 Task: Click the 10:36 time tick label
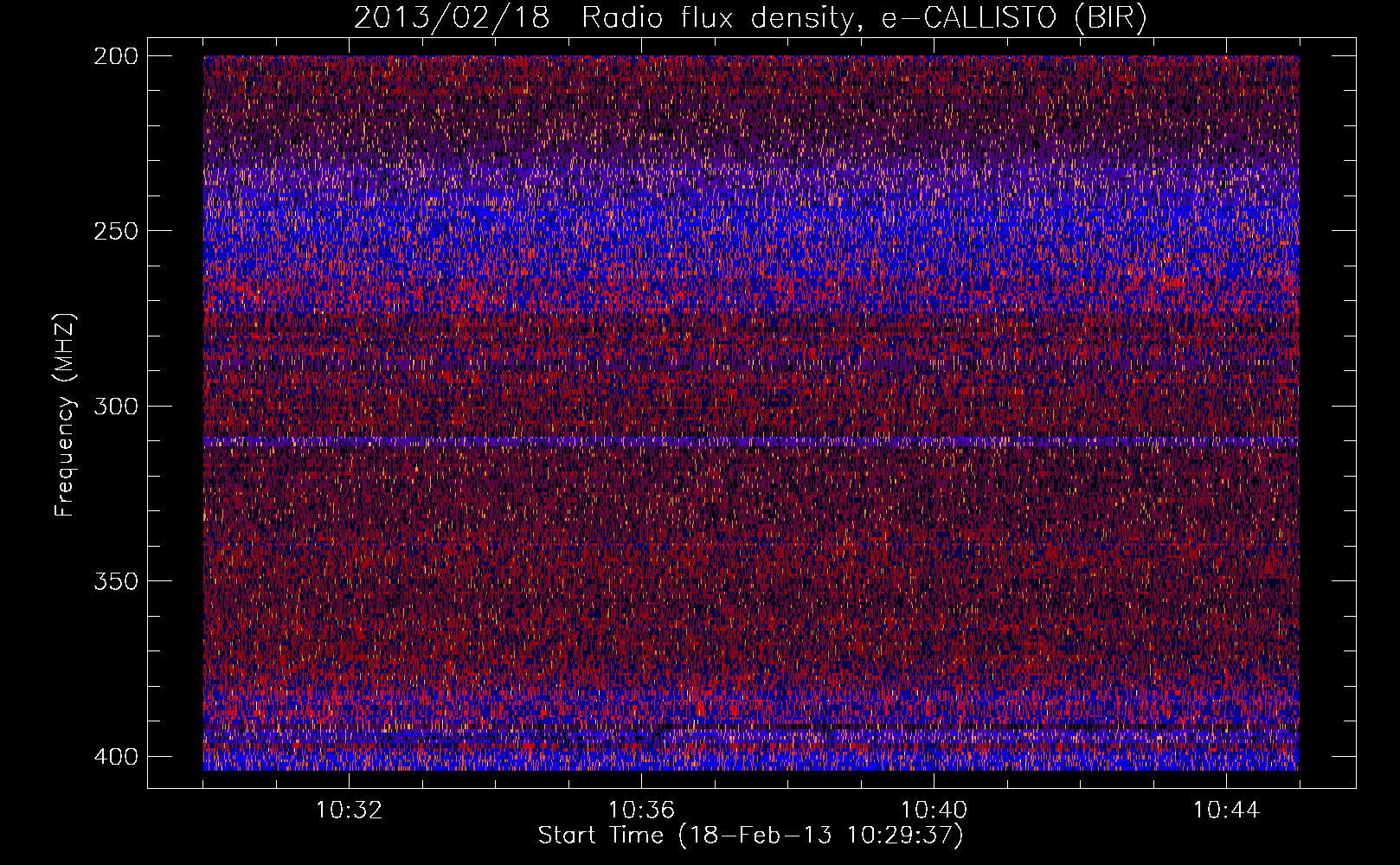pos(641,811)
